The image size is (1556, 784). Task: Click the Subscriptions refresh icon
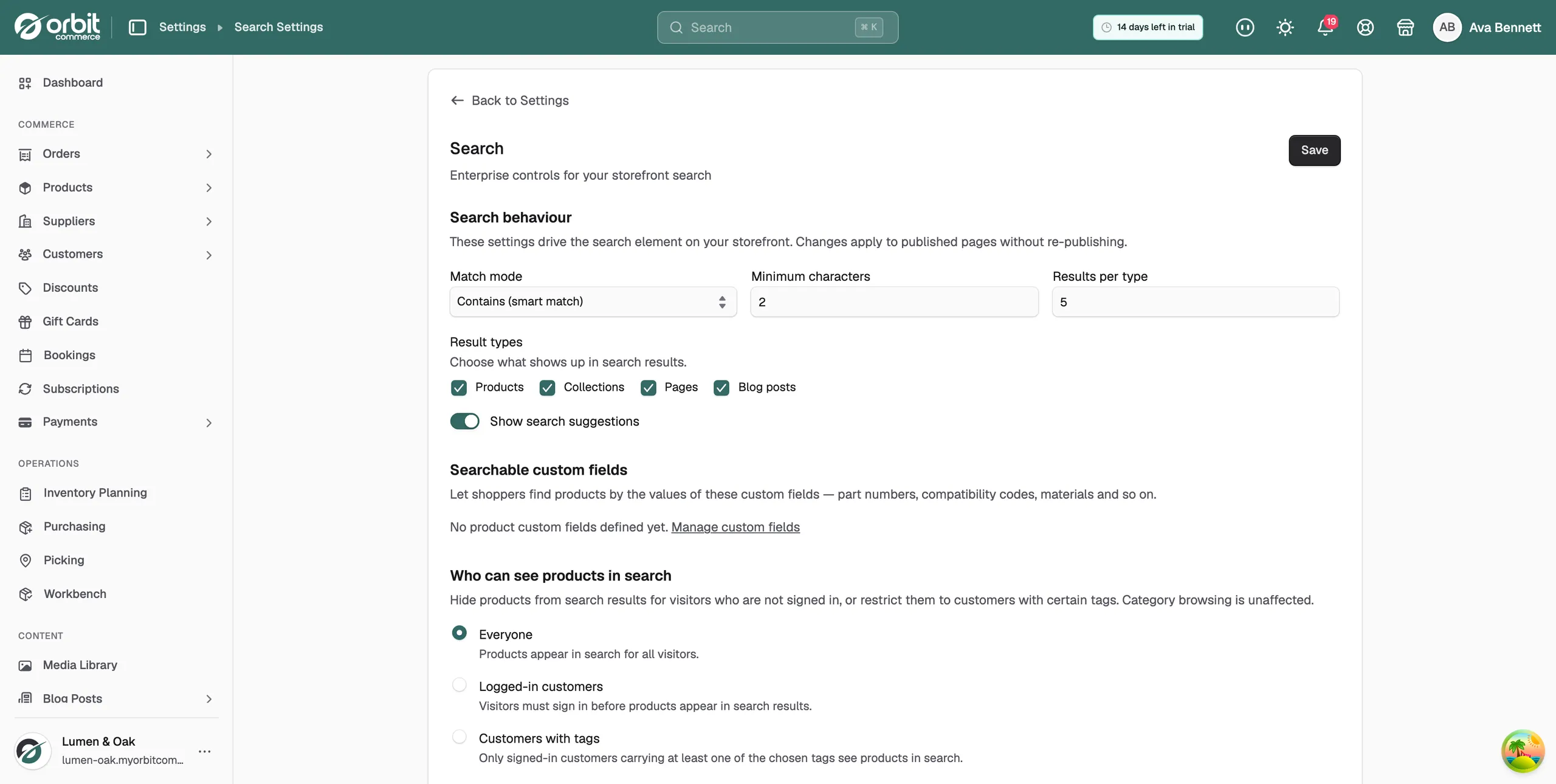(25, 389)
